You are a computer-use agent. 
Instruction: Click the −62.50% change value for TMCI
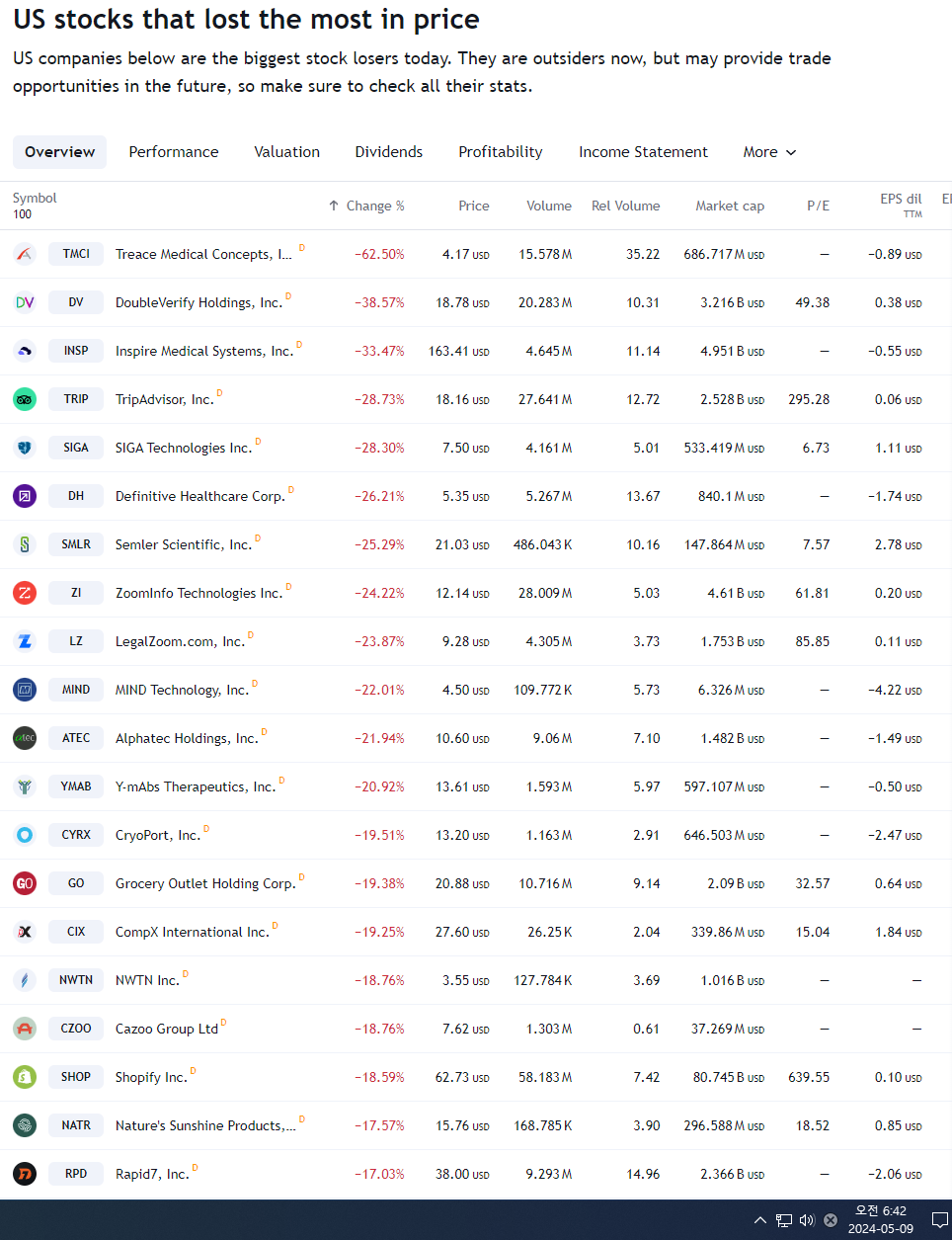tap(379, 254)
